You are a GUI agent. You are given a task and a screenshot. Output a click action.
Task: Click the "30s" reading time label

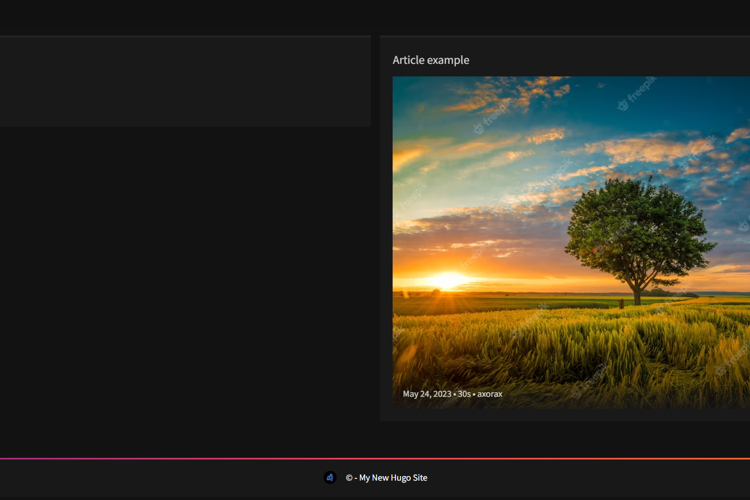[x=464, y=394]
